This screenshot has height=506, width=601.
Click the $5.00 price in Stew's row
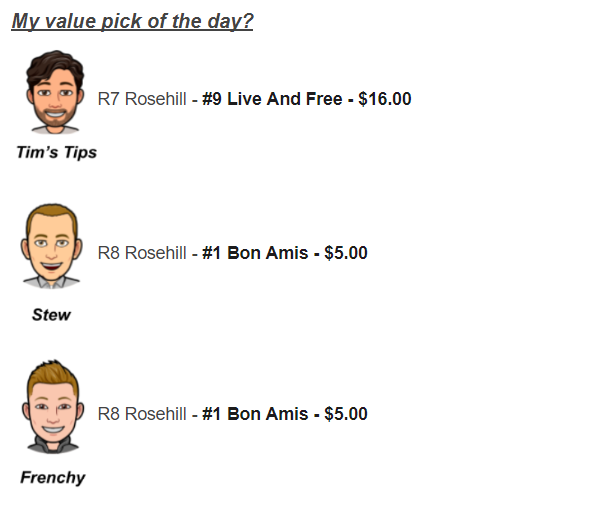tap(346, 253)
